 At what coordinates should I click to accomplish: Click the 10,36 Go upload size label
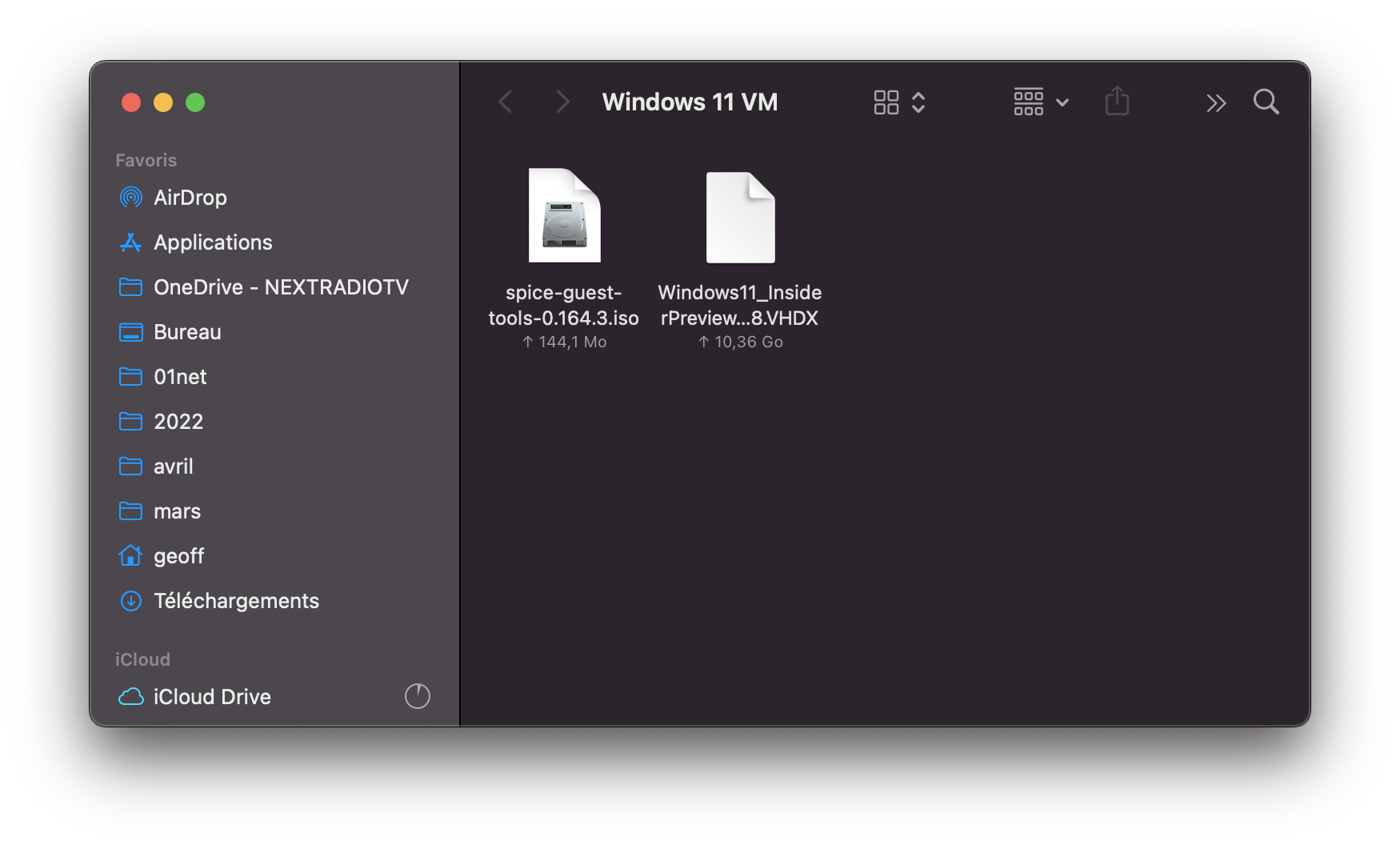741,342
